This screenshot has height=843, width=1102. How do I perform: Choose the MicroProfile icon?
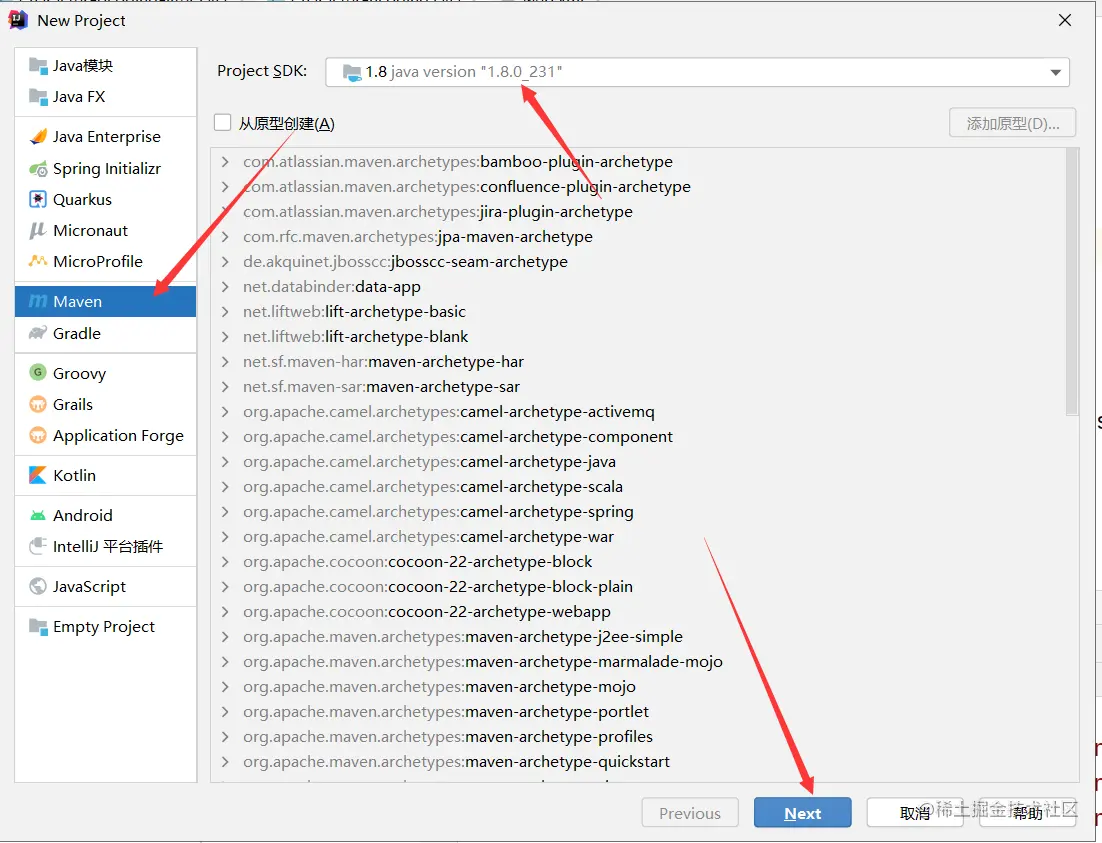[38, 262]
